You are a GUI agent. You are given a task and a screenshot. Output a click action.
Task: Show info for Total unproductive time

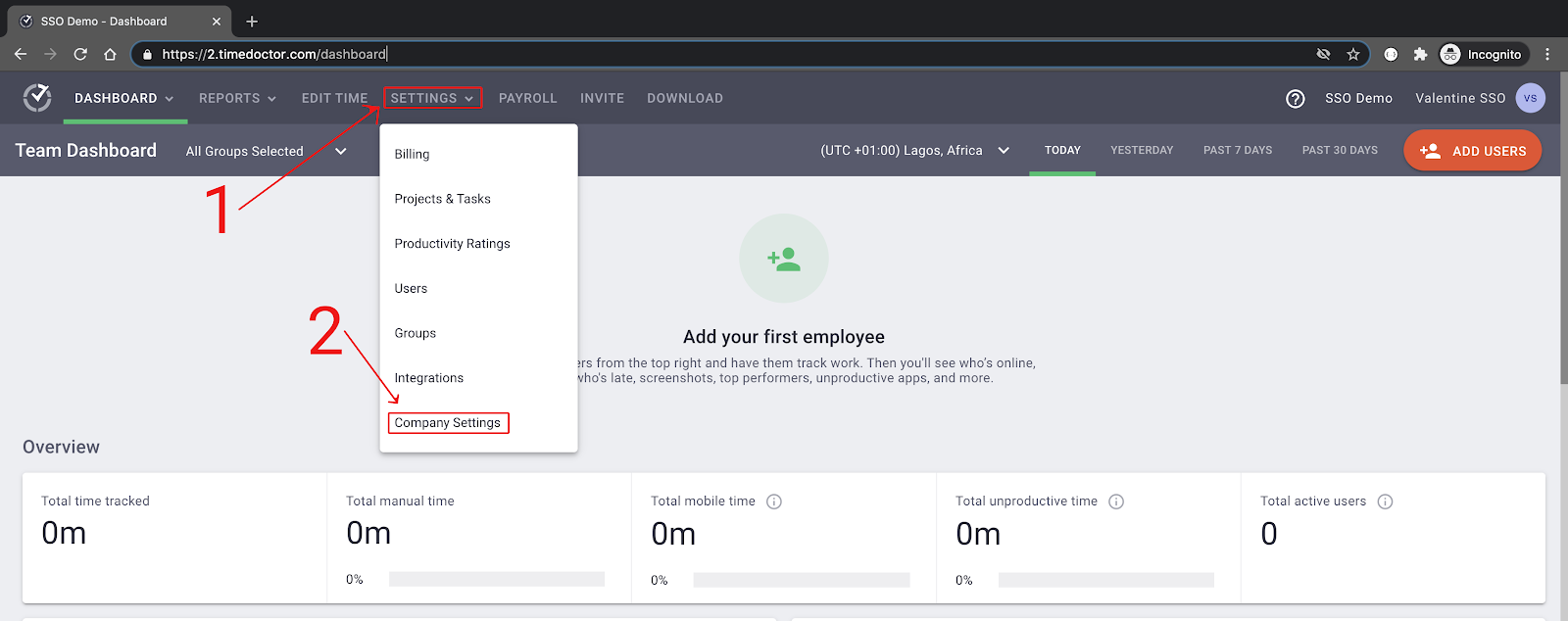1116,502
